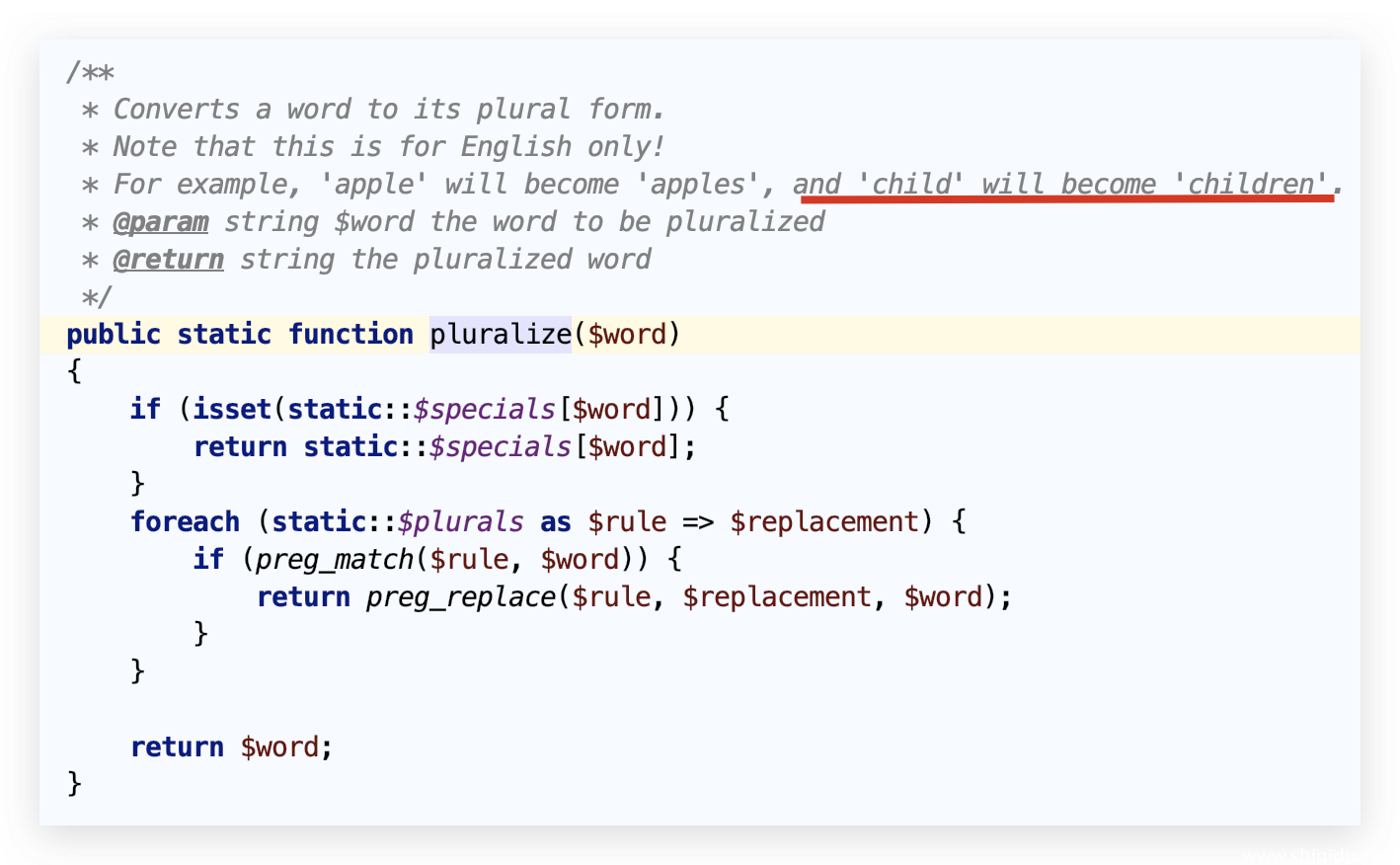Click the @return doc tag
This screenshot has height=865, width=1400.
(169, 260)
